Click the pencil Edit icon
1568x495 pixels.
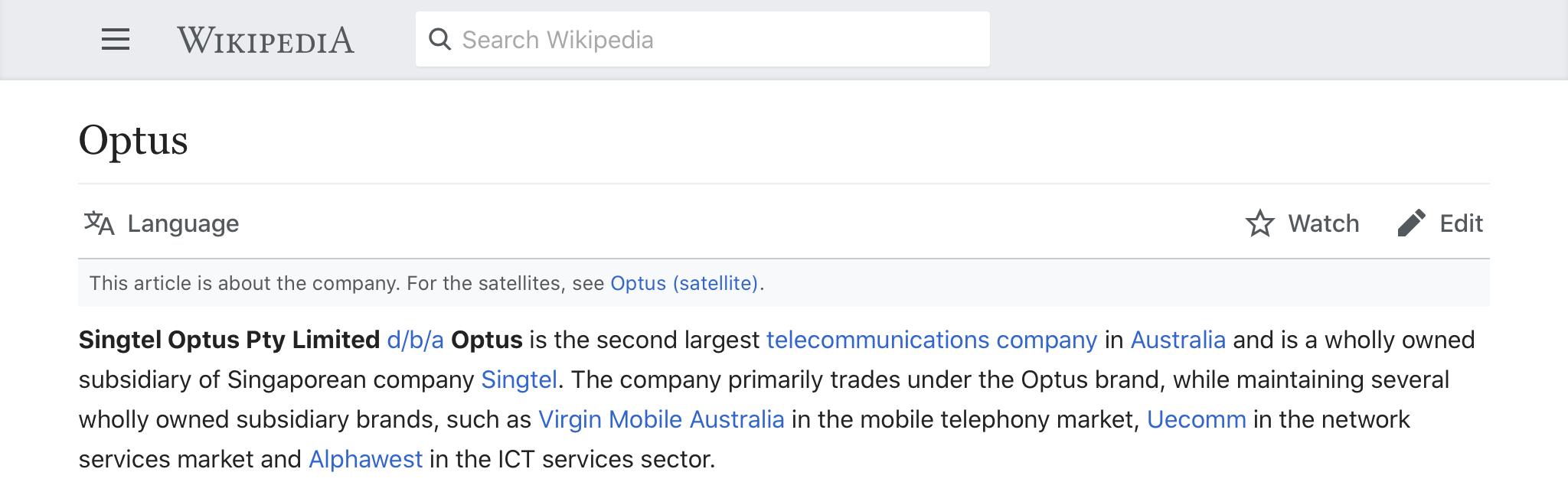click(x=1411, y=223)
